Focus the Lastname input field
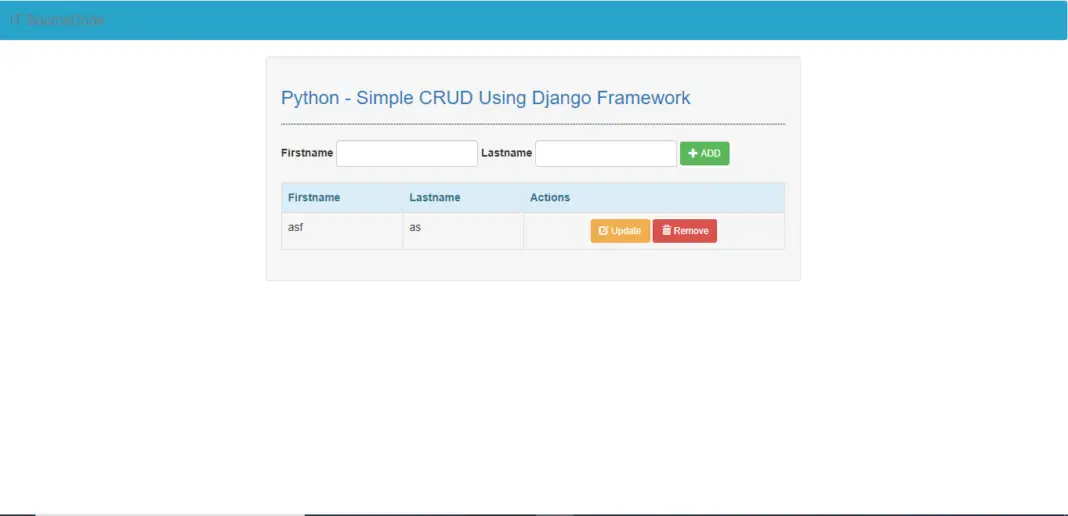The image size is (1068, 516). 606,153
